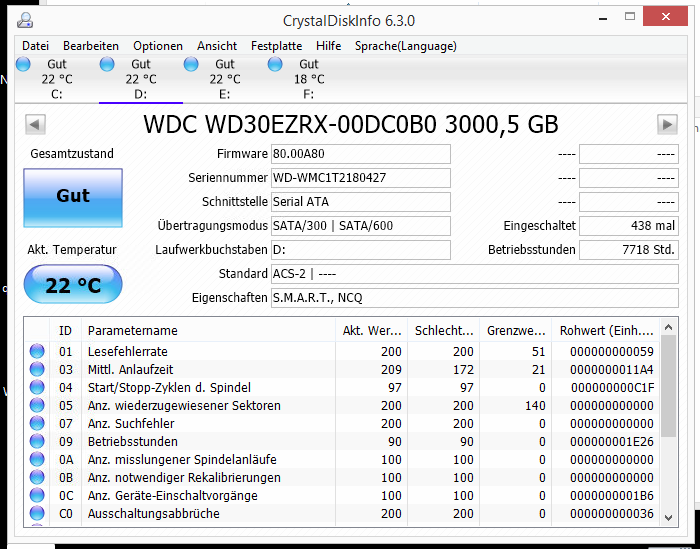Image resolution: width=700 pixels, height=549 pixels.
Task: Click status orb for Geräte-Einschaltvorgänge row
Action: 37,495
